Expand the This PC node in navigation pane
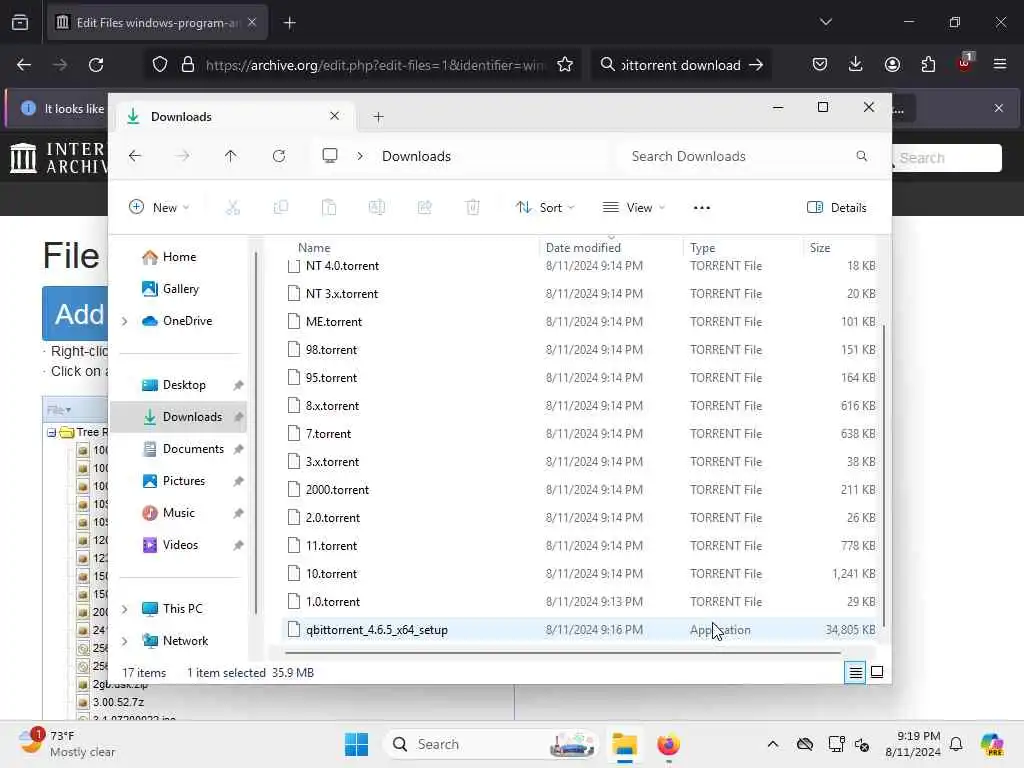1024x768 pixels. point(125,609)
